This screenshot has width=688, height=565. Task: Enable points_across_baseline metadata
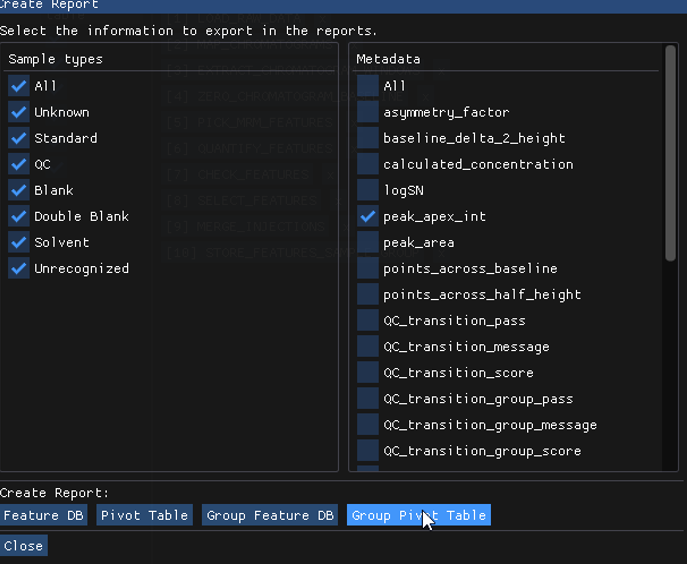tap(368, 268)
